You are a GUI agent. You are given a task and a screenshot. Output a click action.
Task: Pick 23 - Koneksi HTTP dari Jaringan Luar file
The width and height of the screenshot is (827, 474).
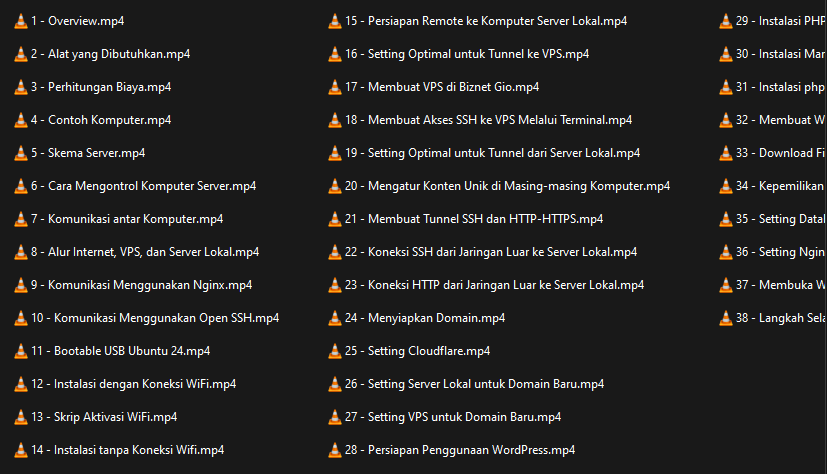495,285
